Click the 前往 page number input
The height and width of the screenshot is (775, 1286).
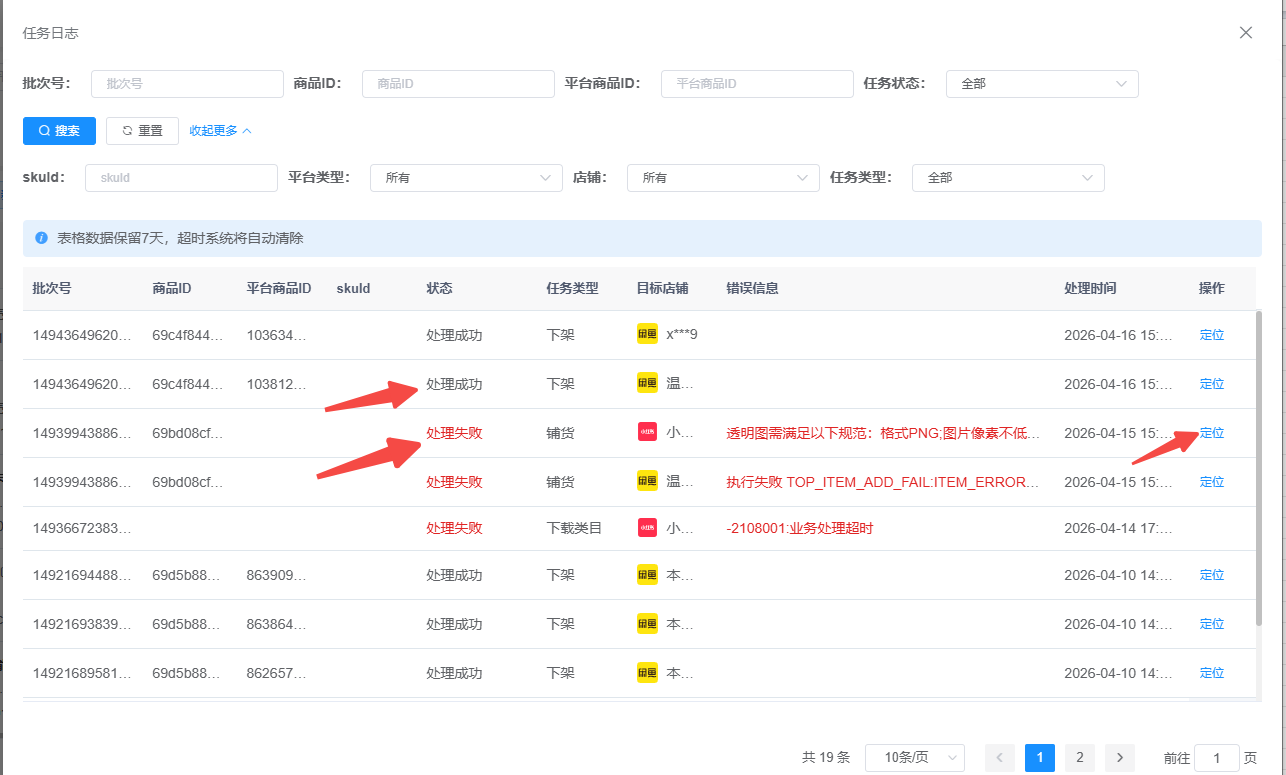(1217, 758)
